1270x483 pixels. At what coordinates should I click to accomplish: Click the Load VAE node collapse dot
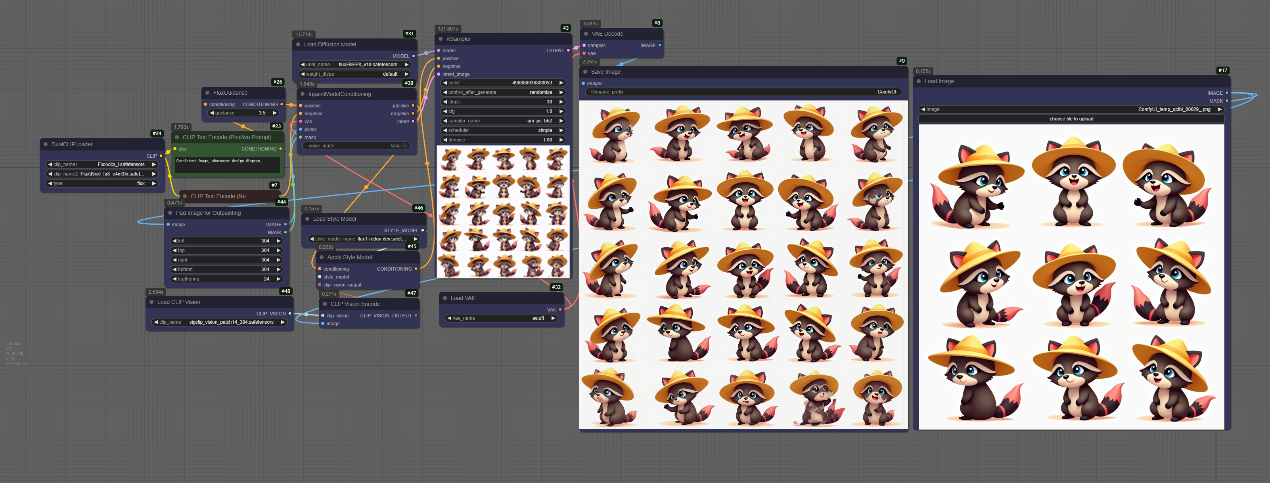[x=446, y=297]
